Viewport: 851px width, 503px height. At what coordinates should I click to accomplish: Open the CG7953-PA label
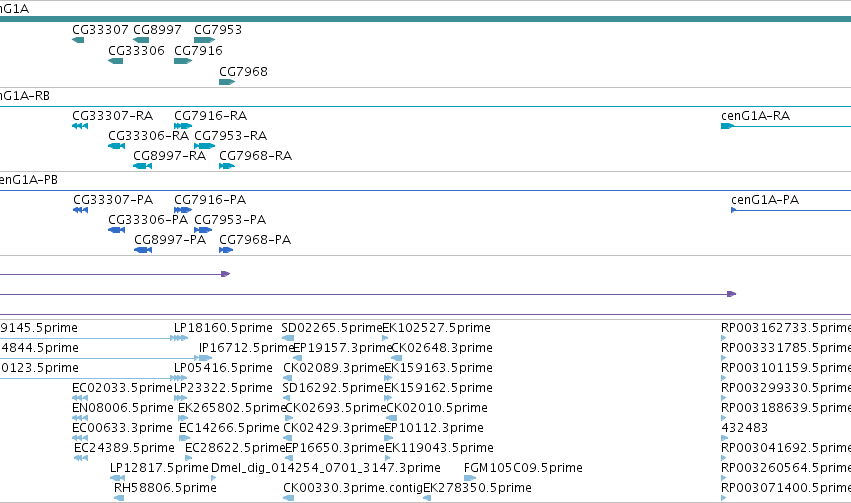230,220
